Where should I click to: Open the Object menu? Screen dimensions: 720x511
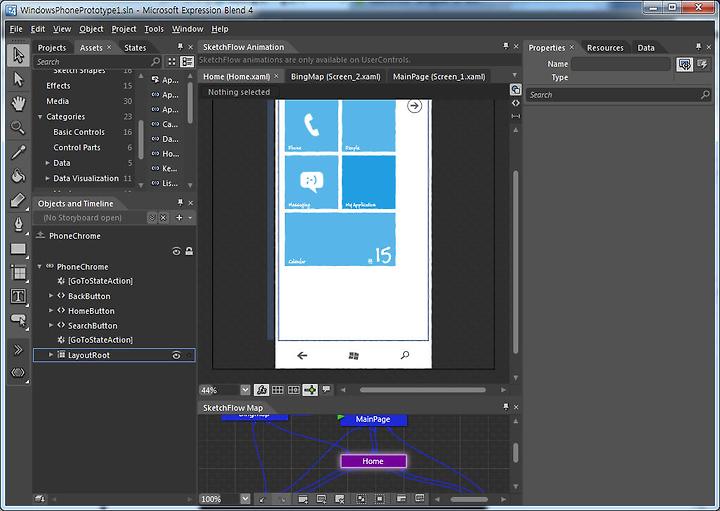91,29
